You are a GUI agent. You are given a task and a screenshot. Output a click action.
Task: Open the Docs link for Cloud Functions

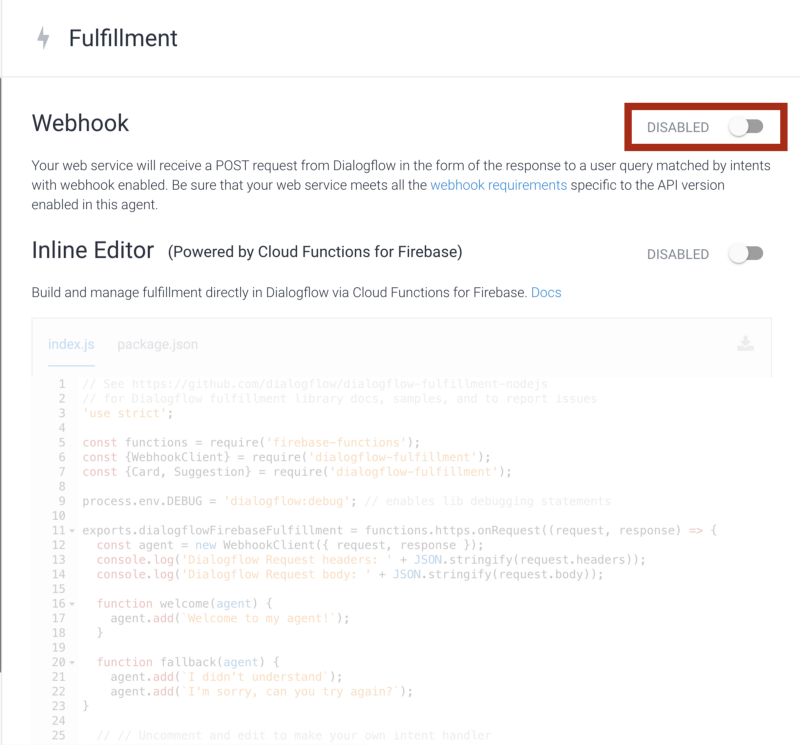click(x=546, y=292)
